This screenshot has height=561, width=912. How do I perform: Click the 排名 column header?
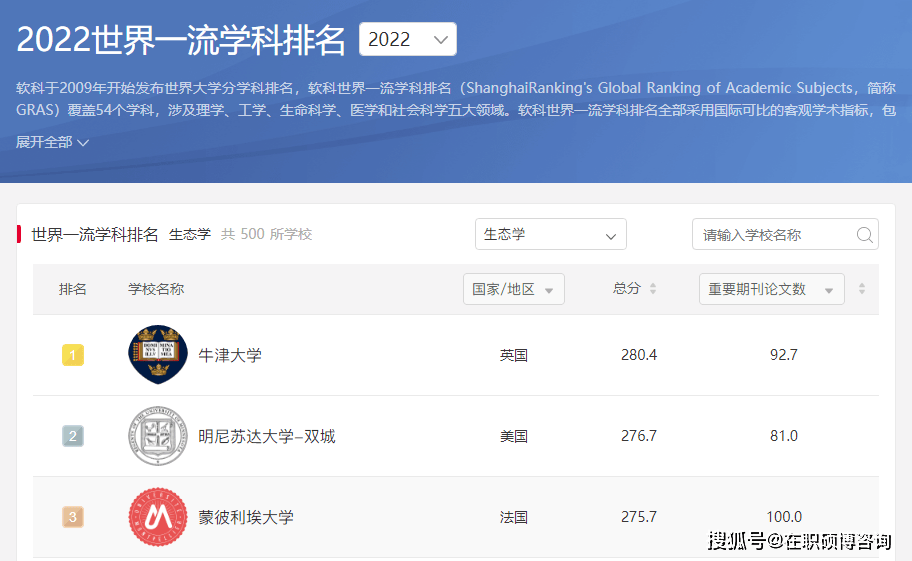click(x=73, y=289)
